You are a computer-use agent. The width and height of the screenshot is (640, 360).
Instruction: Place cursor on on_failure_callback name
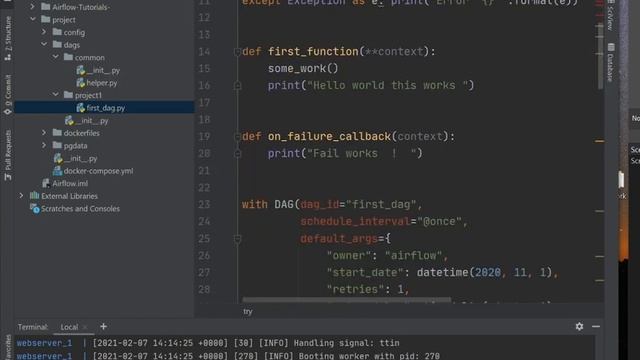[329, 136]
